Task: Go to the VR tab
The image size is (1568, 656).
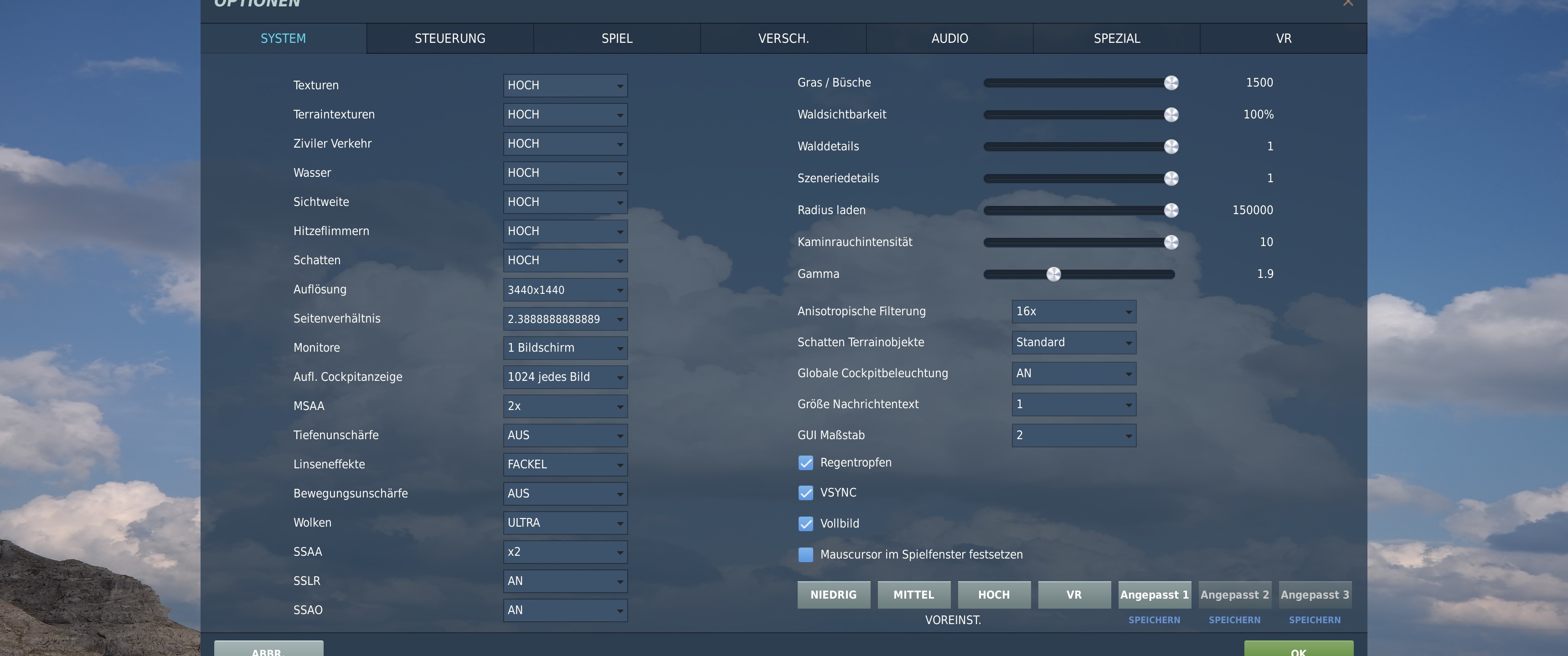Action: pos(1283,38)
